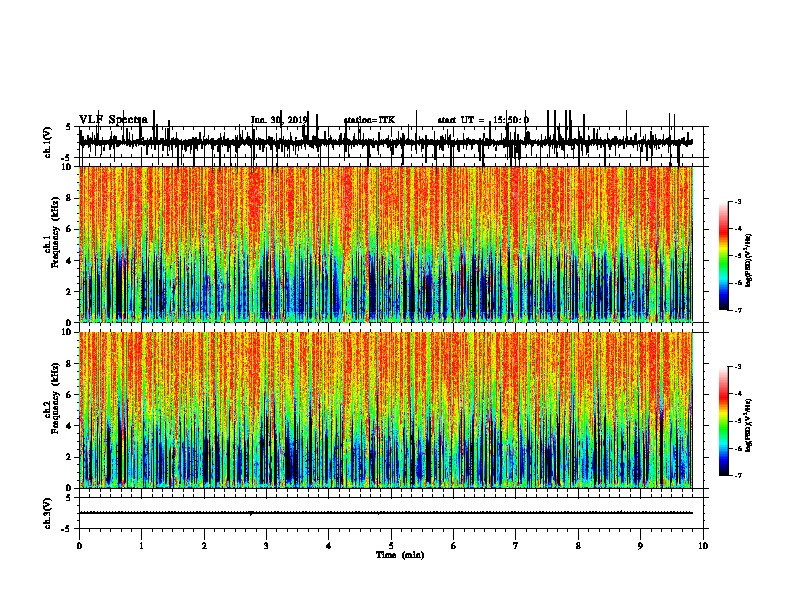792x612 pixels.
Task: Click the ch.1 spectrogram color bar
Action: [x=723, y=256]
